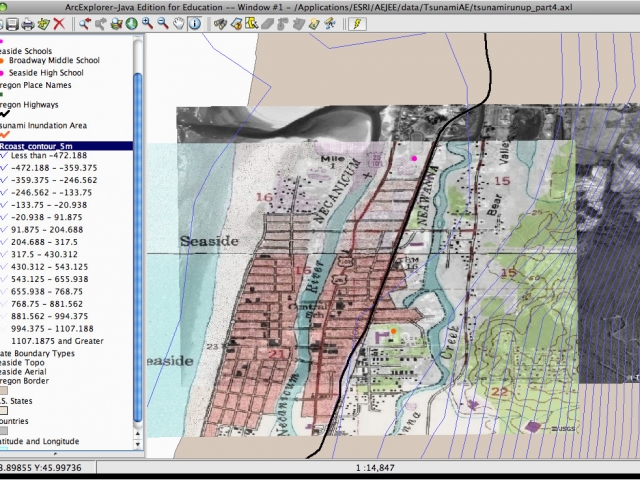Choose the Select Features tool
This screenshot has width=640, height=480.
251,24
